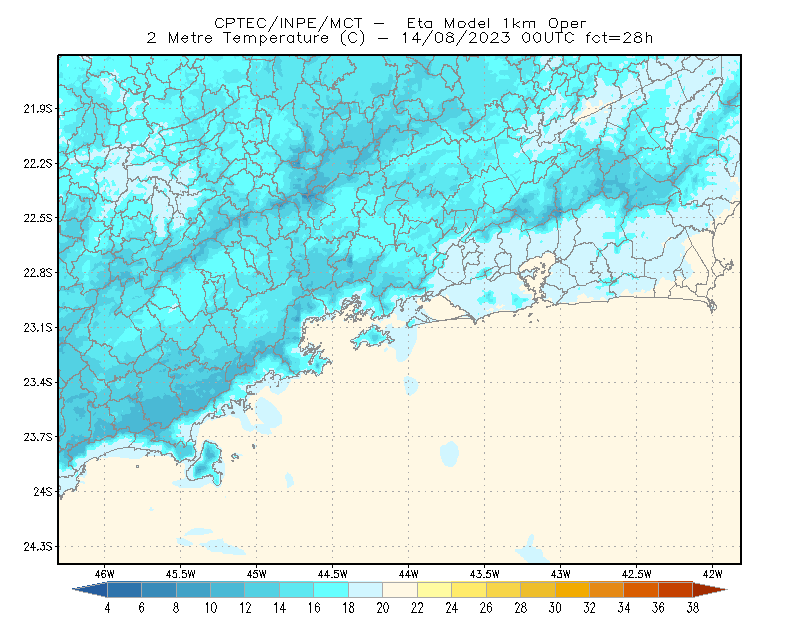Click the '23.1S' latitude label

tap(38, 327)
